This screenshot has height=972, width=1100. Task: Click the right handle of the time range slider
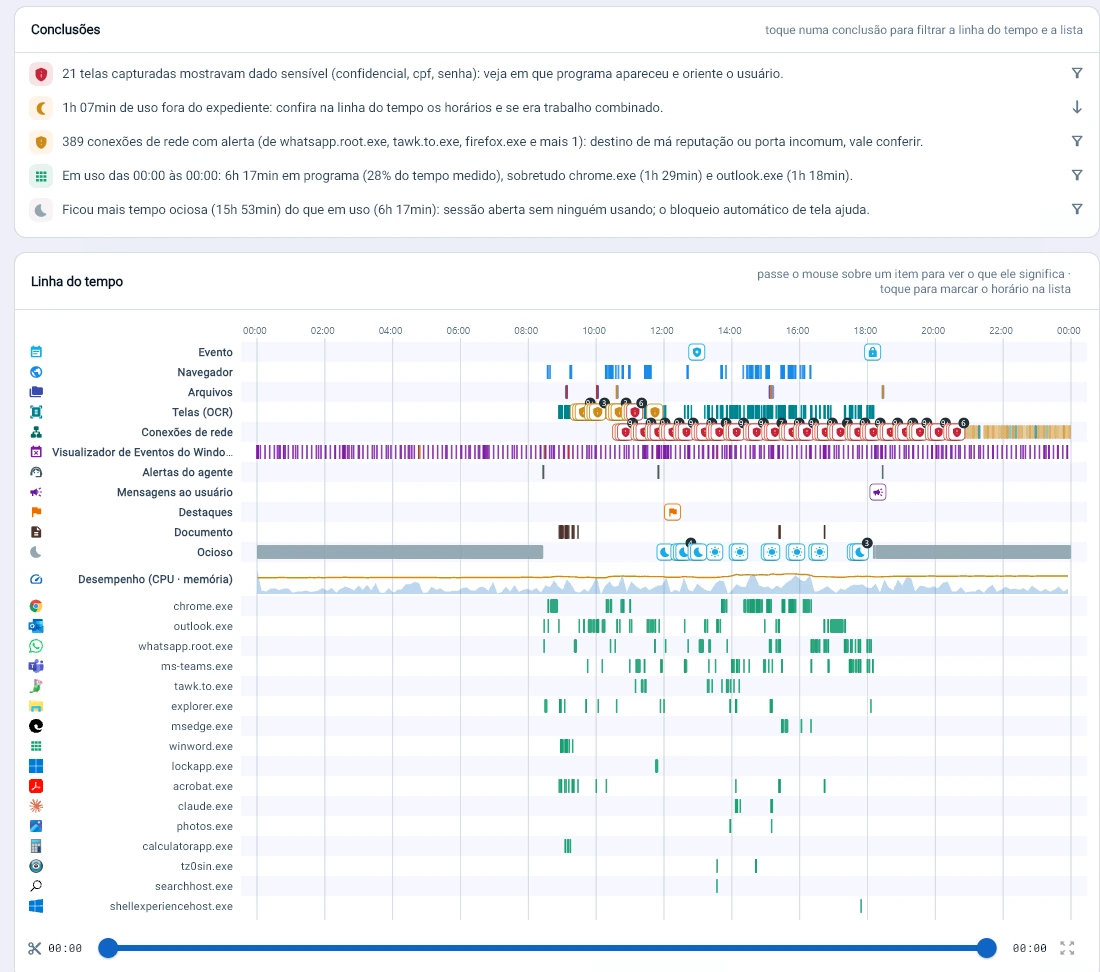tap(986, 948)
